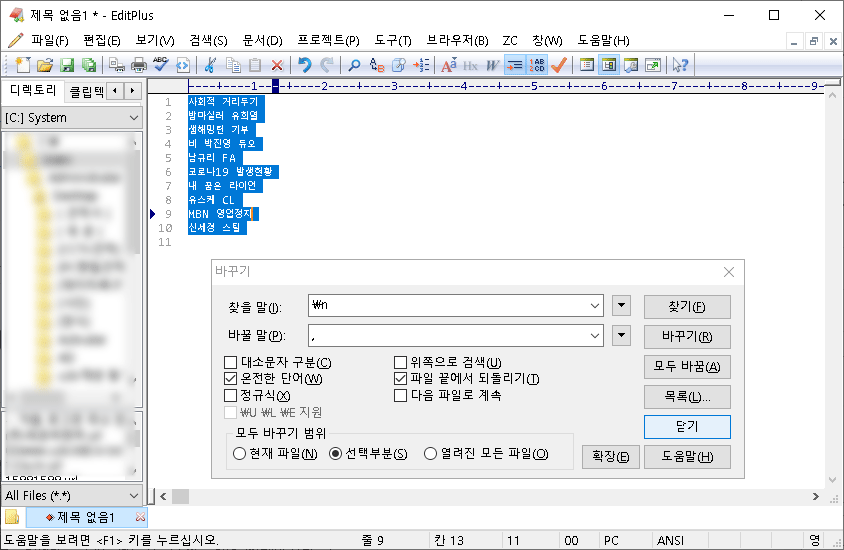Click the Replace (A-B) toolbar icon
The image size is (844, 550).
click(377, 65)
